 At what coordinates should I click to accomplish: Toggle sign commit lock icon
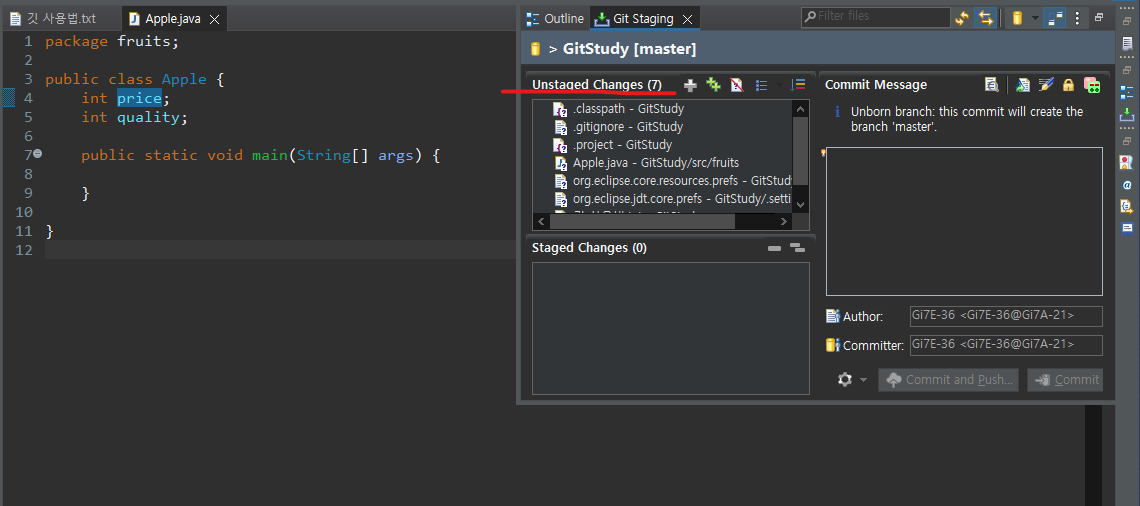point(1068,85)
